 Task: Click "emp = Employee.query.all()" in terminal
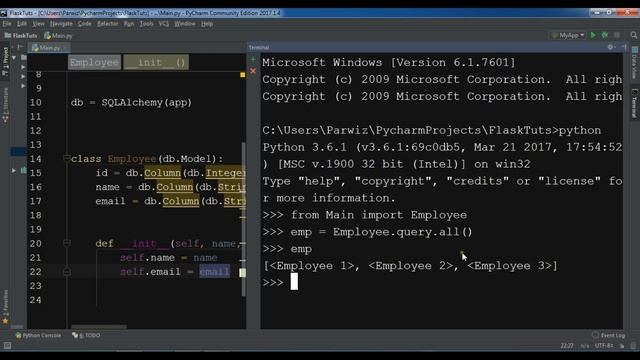(x=381, y=232)
